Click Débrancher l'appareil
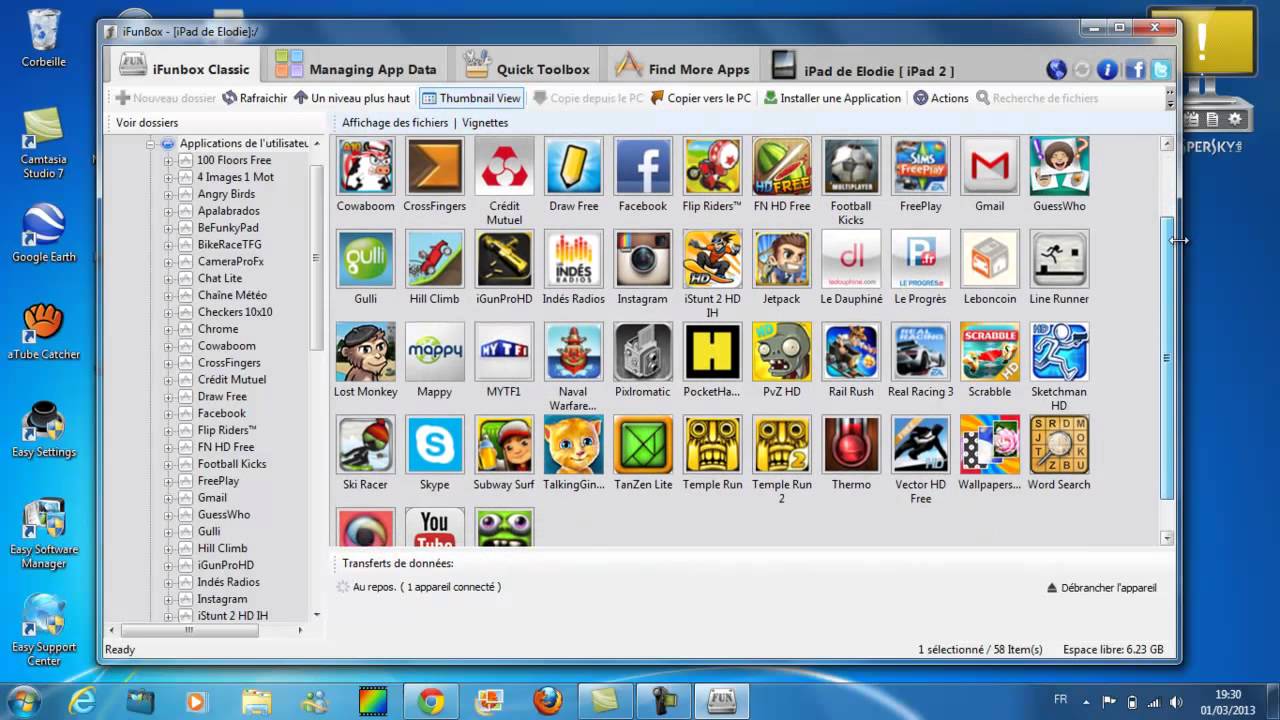The image size is (1280, 720). pos(1101,588)
